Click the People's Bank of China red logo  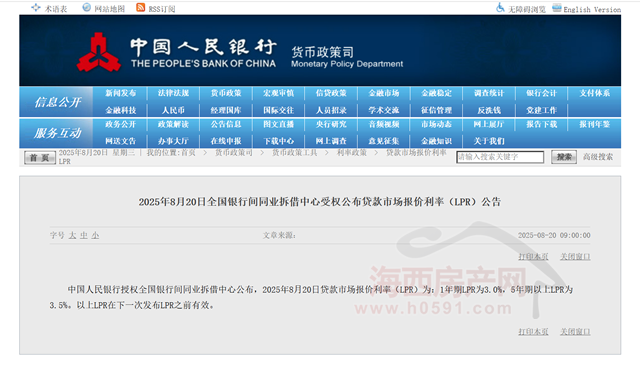(x=99, y=52)
